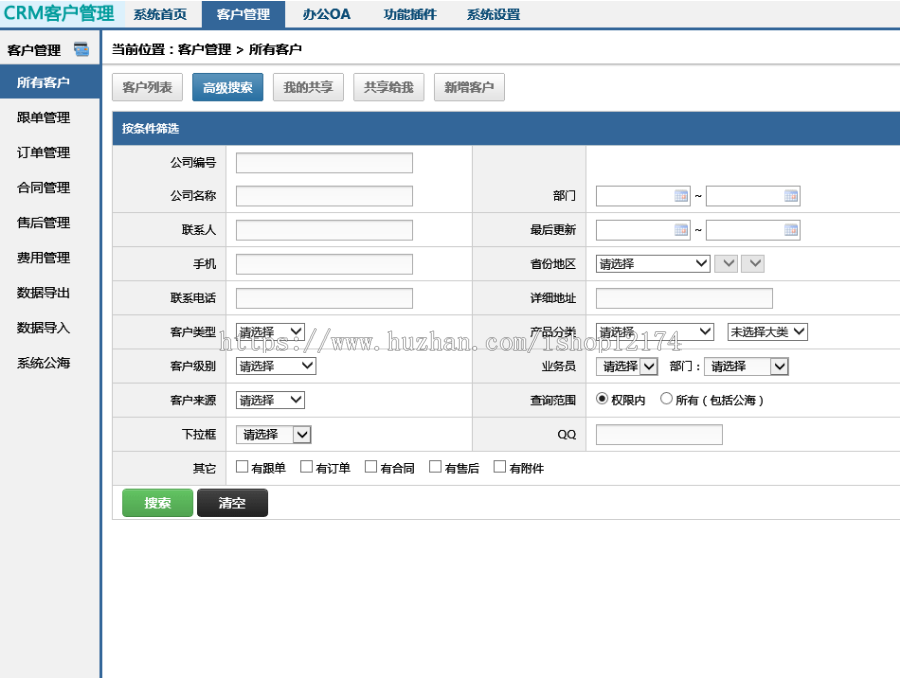Open the calendar picker for the first 部门 date field
The image size is (900, 678).
click(x=679, y=196)
